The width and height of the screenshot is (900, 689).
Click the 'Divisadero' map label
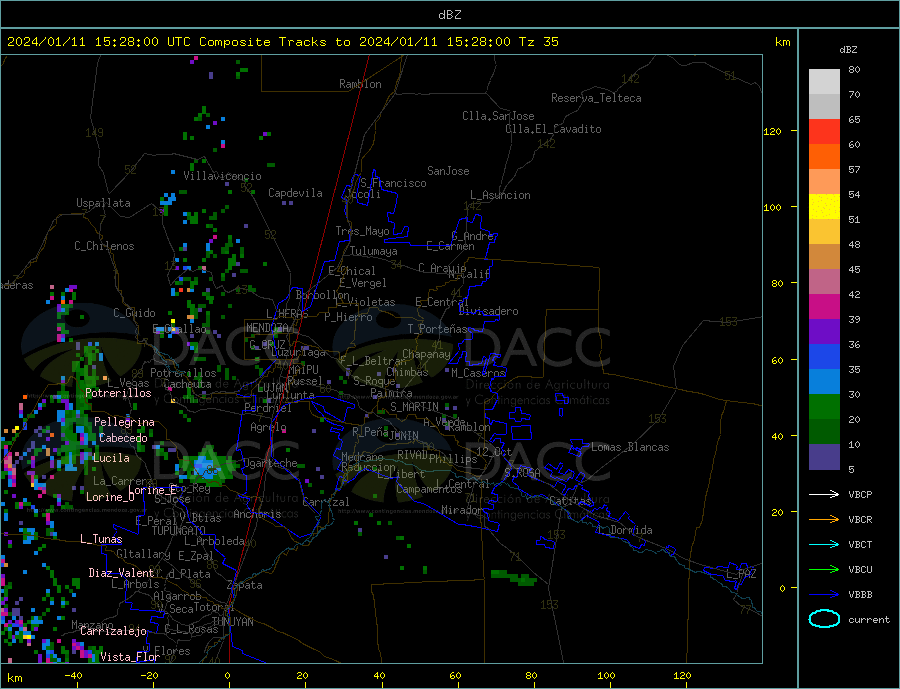[488, 311]
